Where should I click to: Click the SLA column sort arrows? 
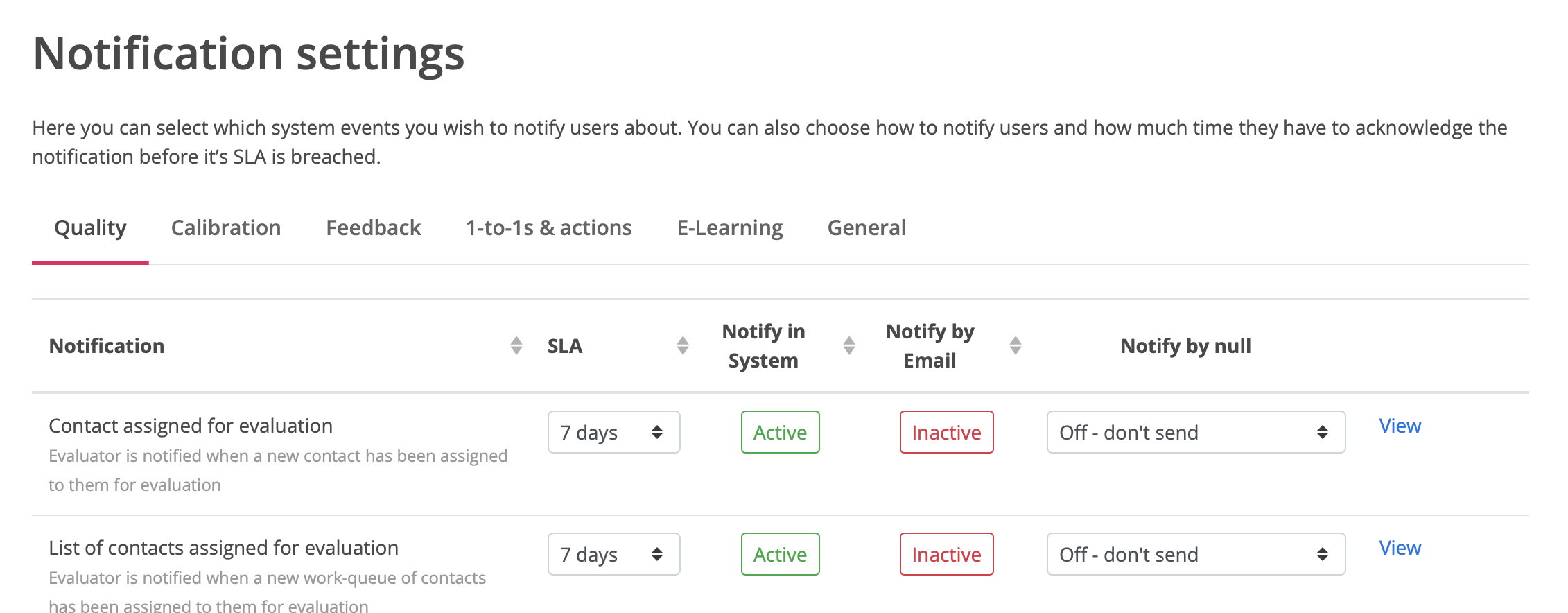pos(683,345)
